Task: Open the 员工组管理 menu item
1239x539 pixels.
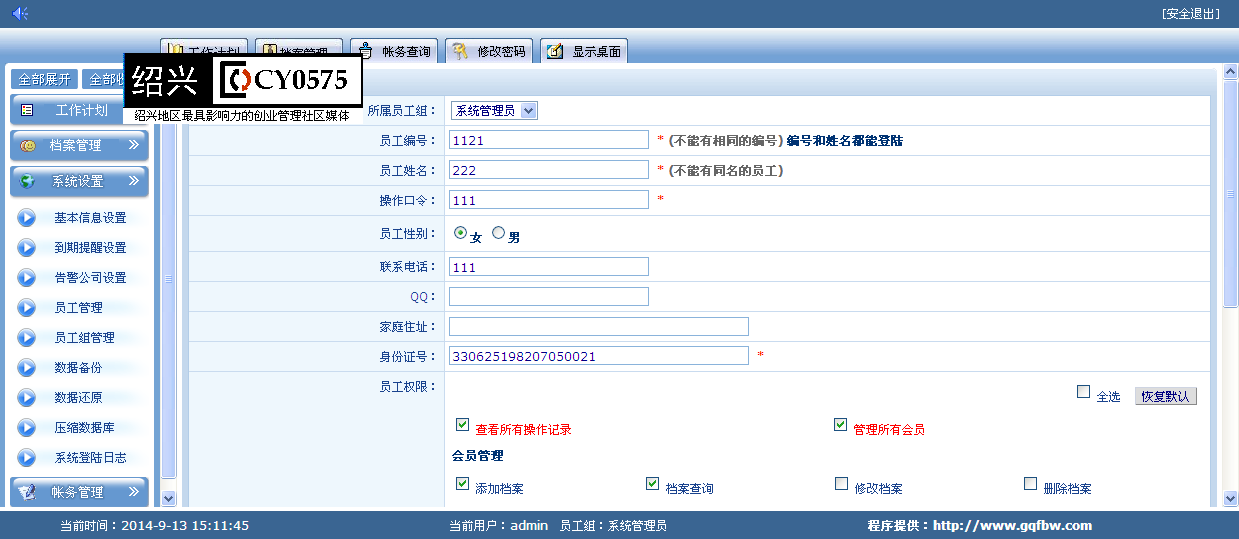Action: [x=84, y=338]
